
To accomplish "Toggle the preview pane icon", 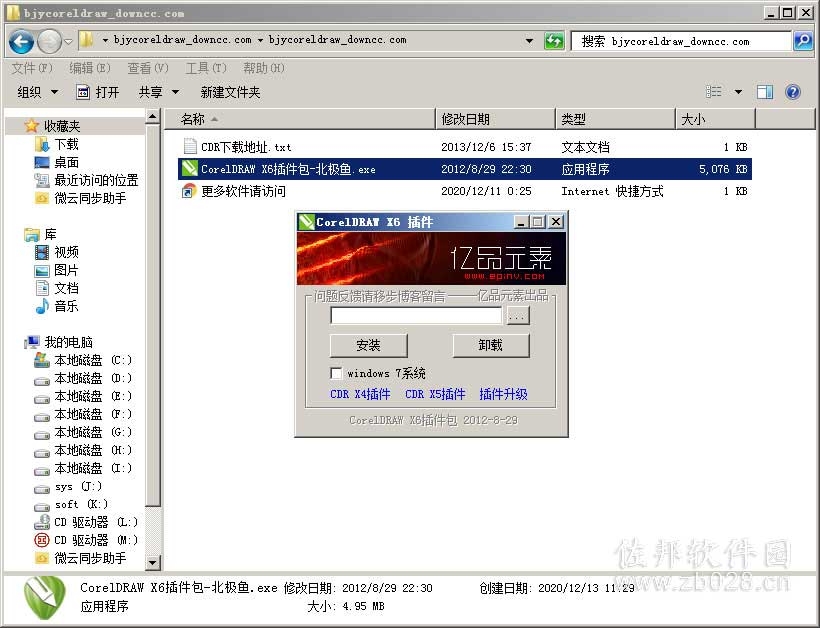I will [765, 92].
